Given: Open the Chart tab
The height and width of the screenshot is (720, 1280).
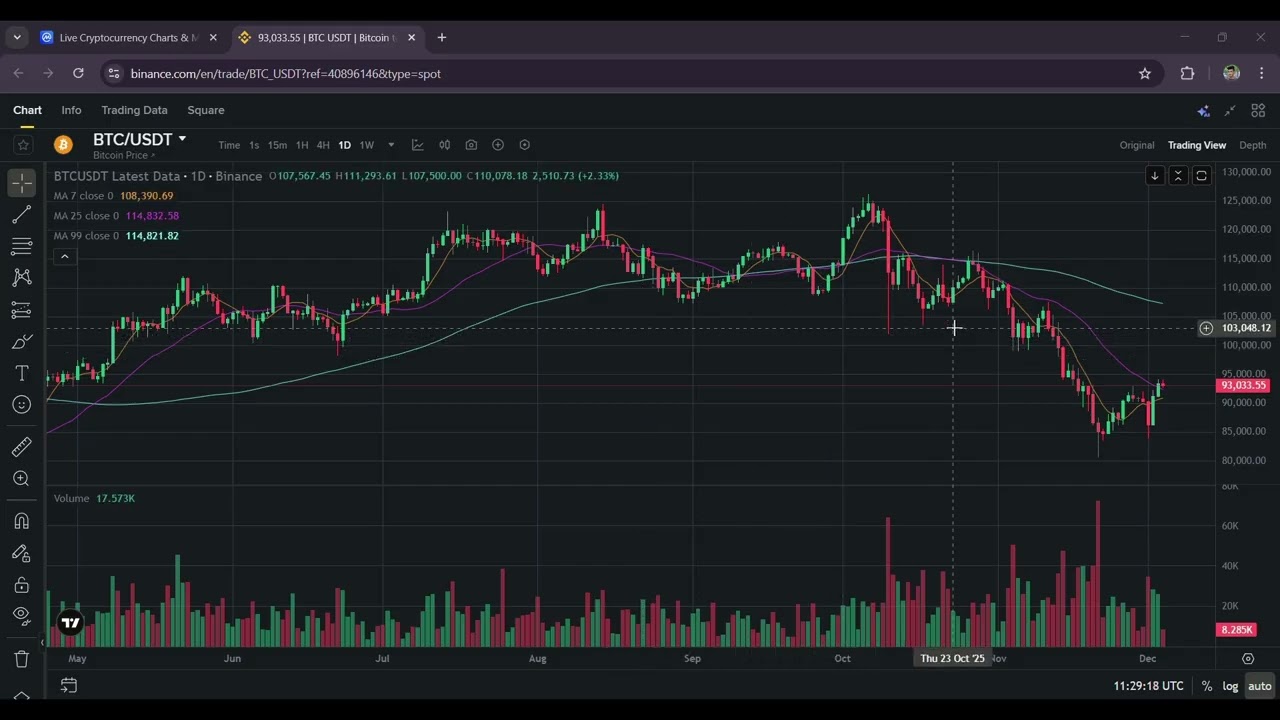Looking at the screenshot, I should click(27, 110).
